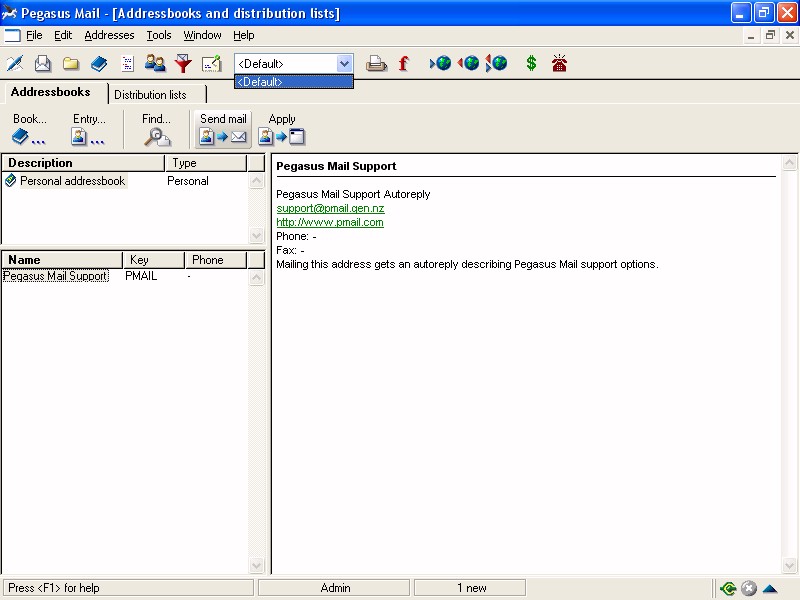Click the entries list scroll up arrow
Screen dimensions: 800x600
point(257,278)
